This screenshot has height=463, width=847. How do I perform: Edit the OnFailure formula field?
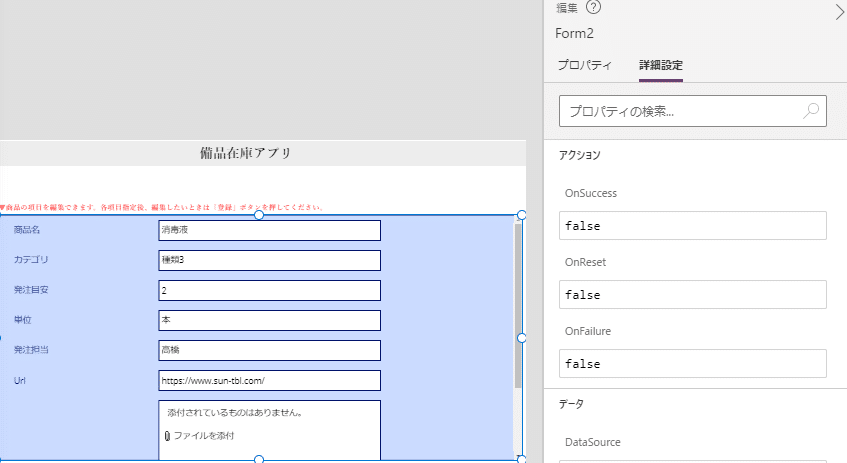[693, 364]
